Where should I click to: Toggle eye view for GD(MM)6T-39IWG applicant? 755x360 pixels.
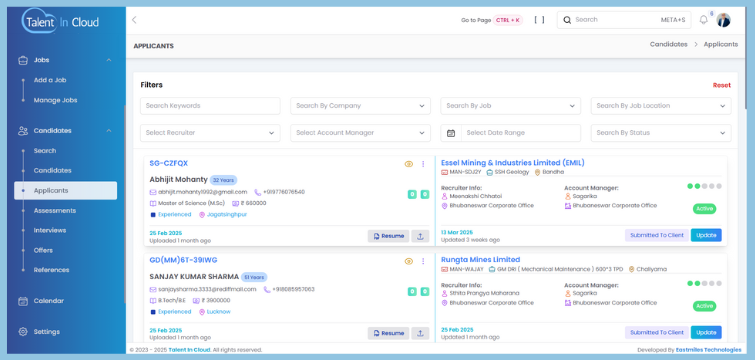click(x=409, y=261)
